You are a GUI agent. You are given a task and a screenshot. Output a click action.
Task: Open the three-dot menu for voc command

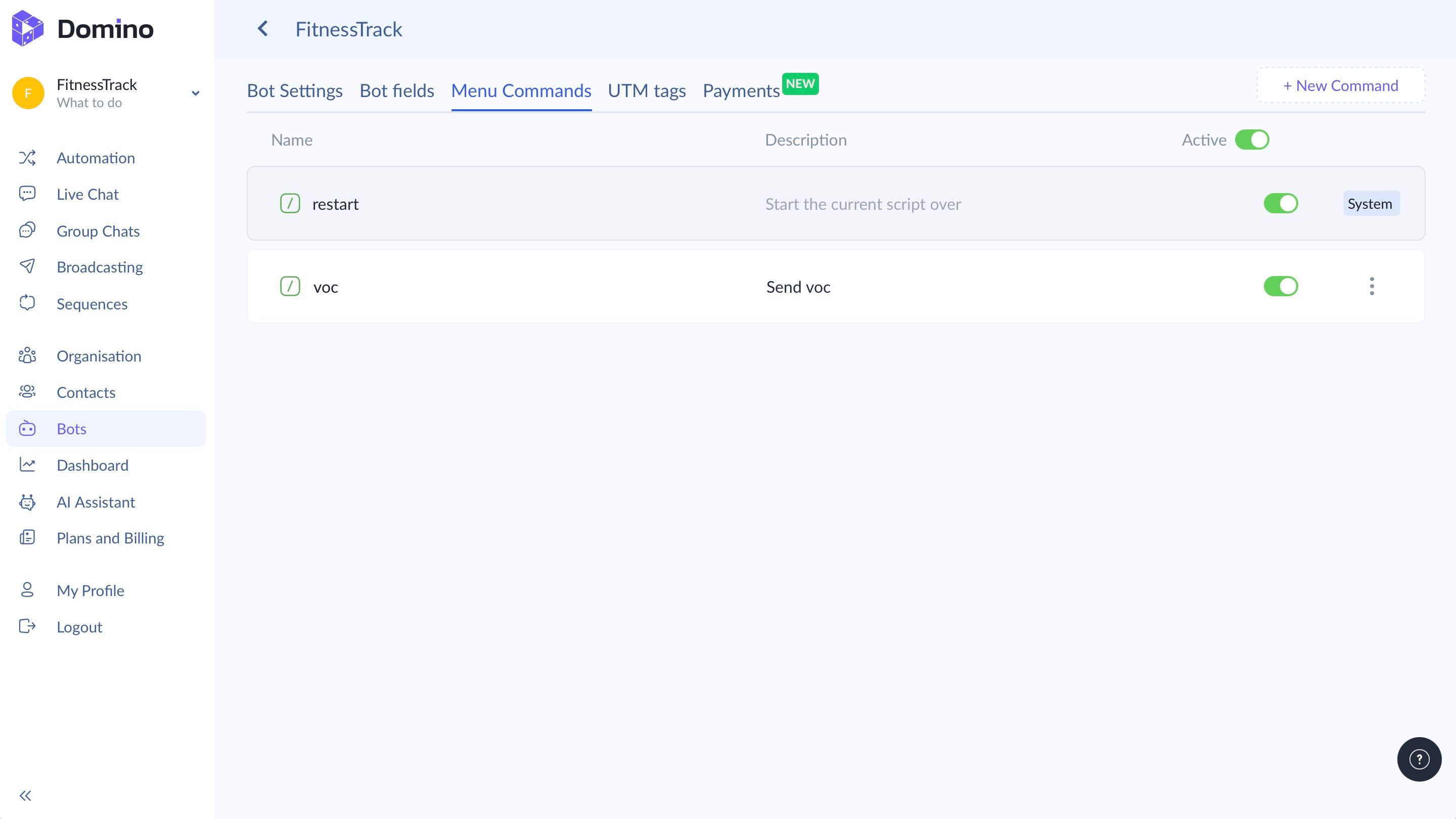[x=1371, y=287]
